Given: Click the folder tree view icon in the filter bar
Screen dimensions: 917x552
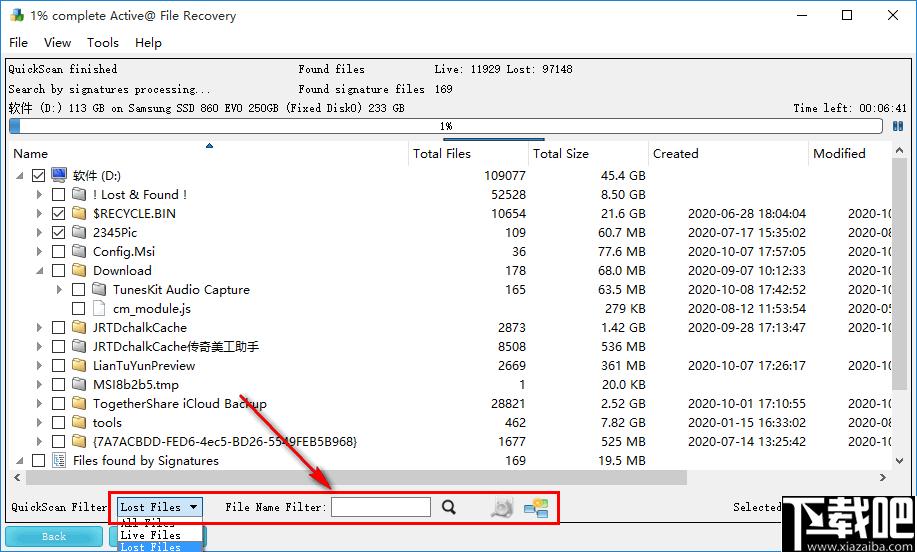Looking at the screenshot, I should click(x=536, y=508).
